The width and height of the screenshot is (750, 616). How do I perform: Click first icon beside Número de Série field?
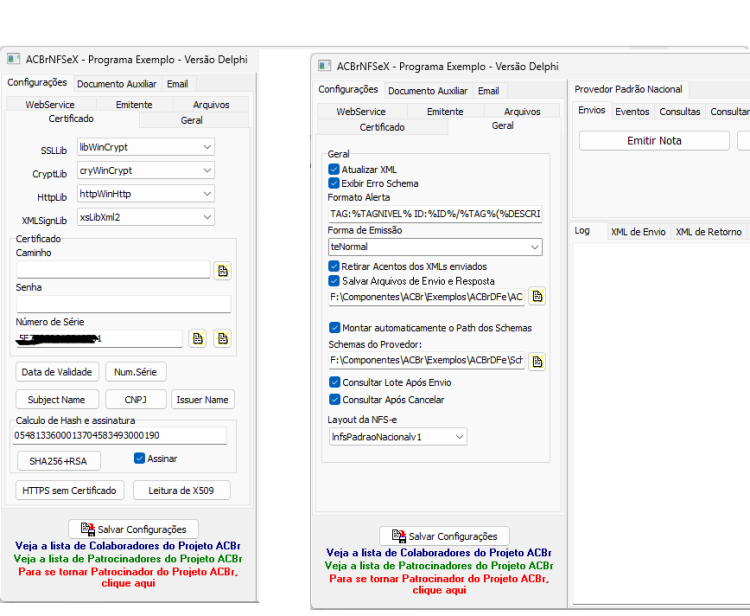[198, 339]
